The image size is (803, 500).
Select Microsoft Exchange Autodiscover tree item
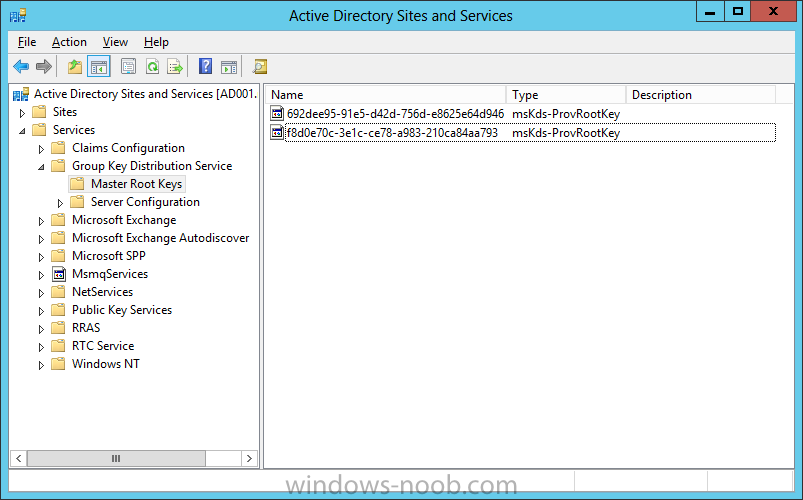pyautogui.click(x=161, y=238)
